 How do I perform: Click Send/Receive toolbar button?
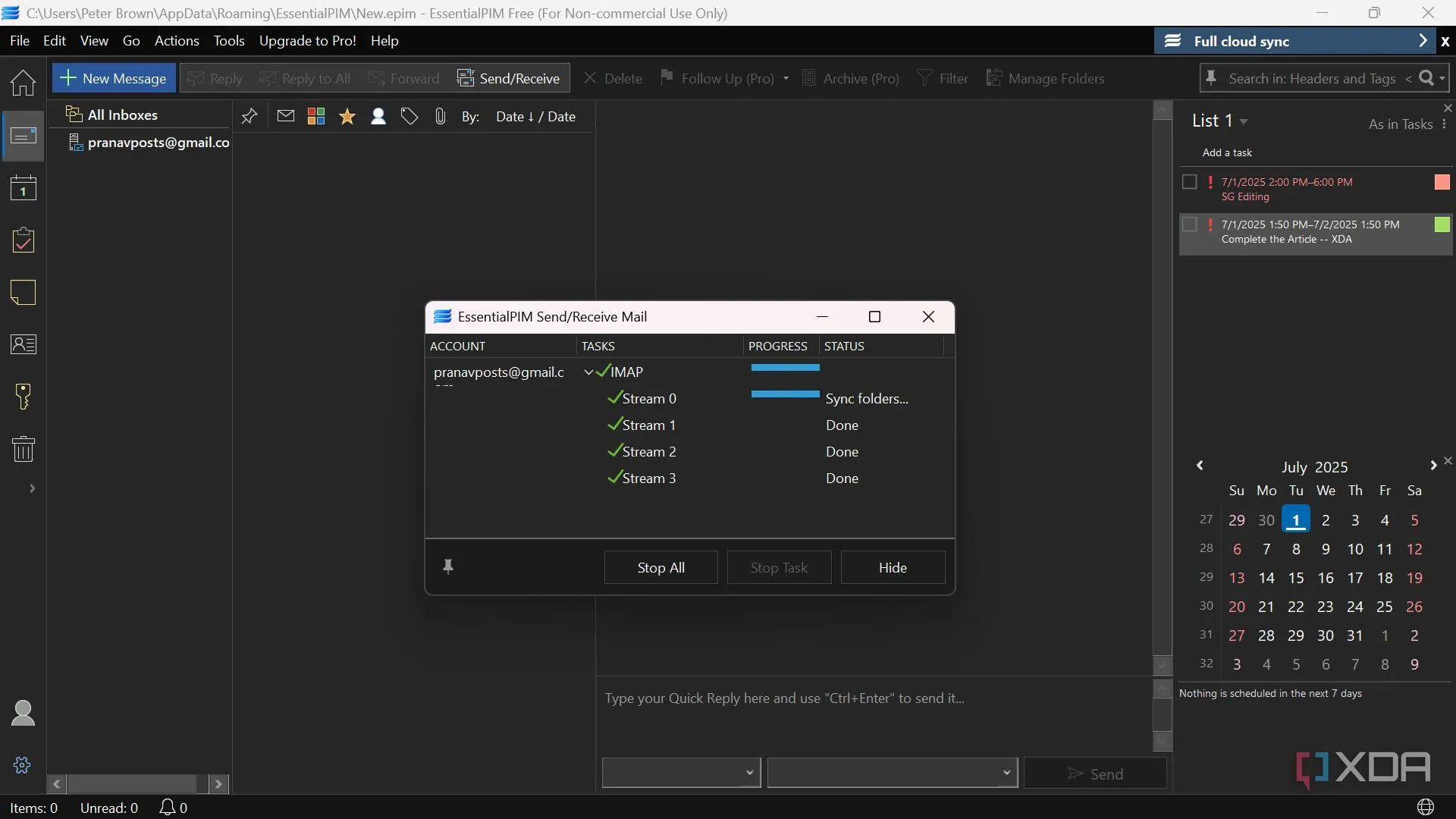coord(508,78)
